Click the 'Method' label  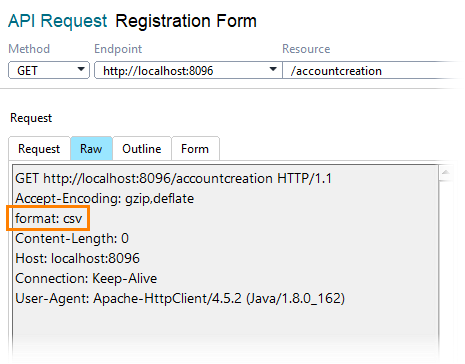point(29,49)
